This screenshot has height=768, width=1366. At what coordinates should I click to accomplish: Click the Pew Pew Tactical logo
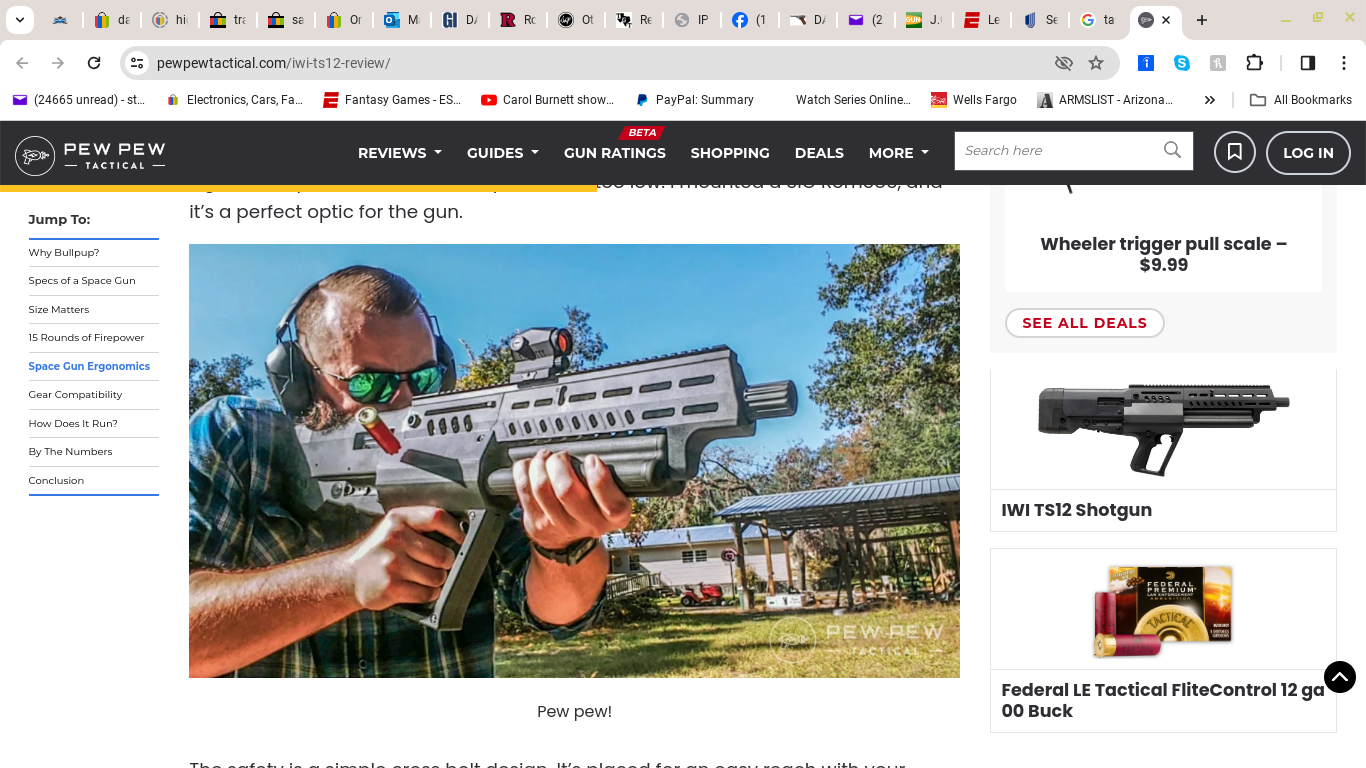[x=90, y=155]
